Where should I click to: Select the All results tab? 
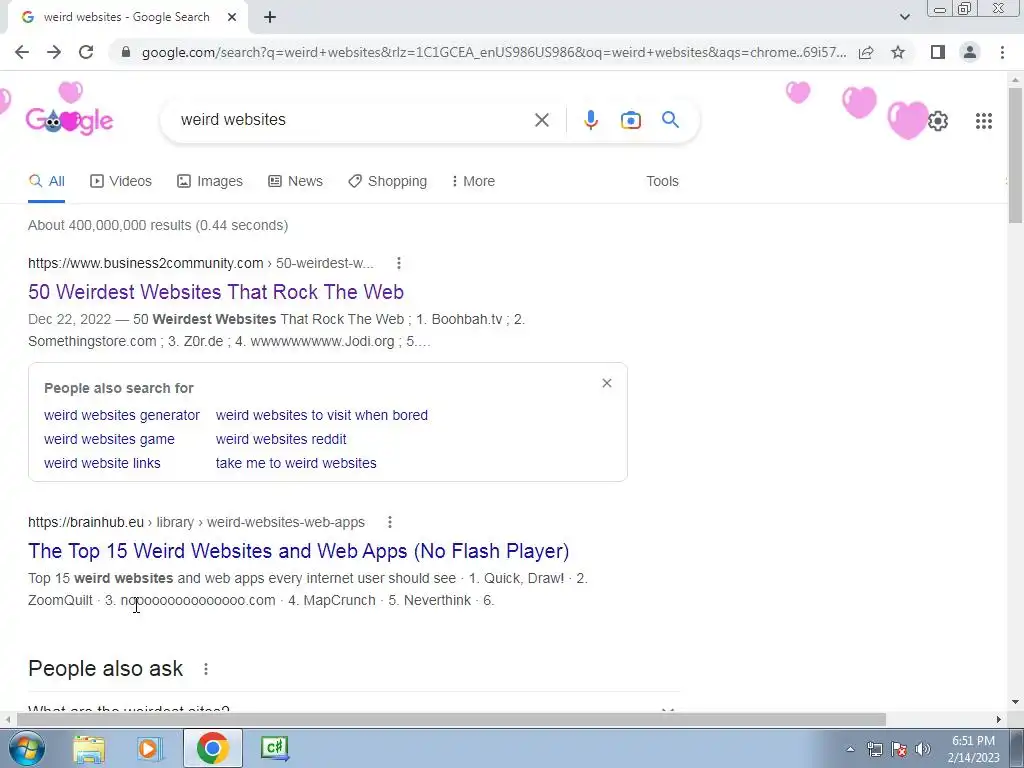pyautogui.click(x=46, y=182)
